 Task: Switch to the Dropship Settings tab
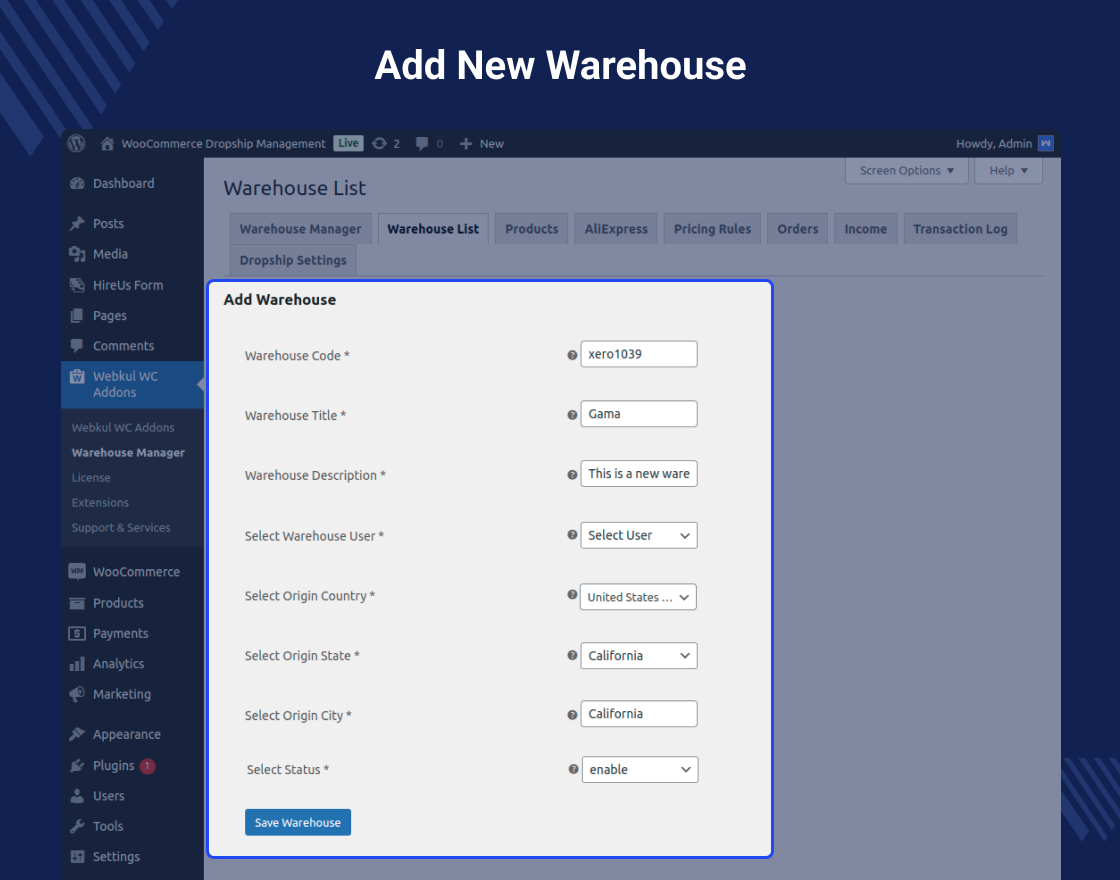point(293,261)
